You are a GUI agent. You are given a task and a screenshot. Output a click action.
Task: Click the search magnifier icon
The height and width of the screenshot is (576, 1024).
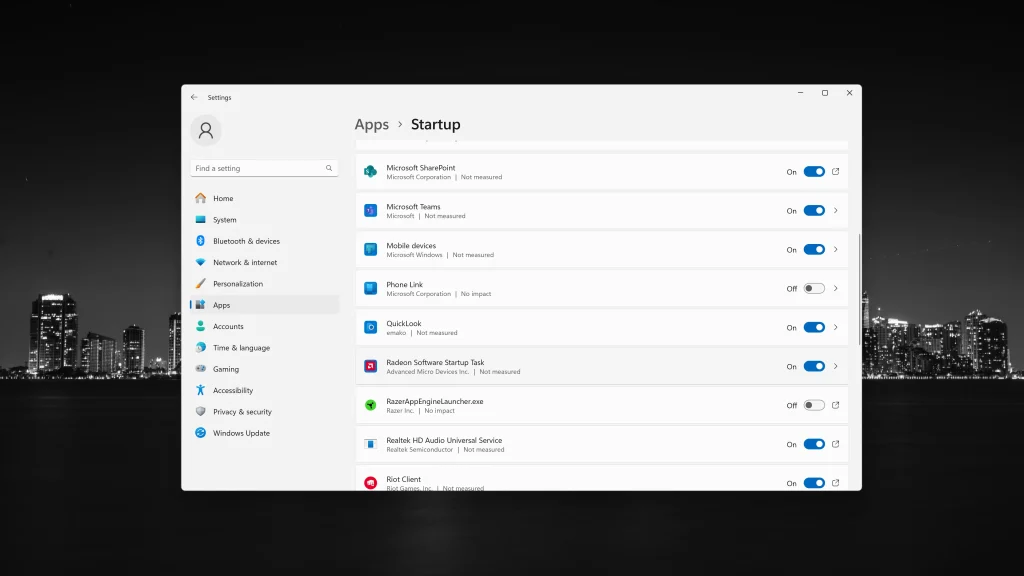tap(329, 168)
